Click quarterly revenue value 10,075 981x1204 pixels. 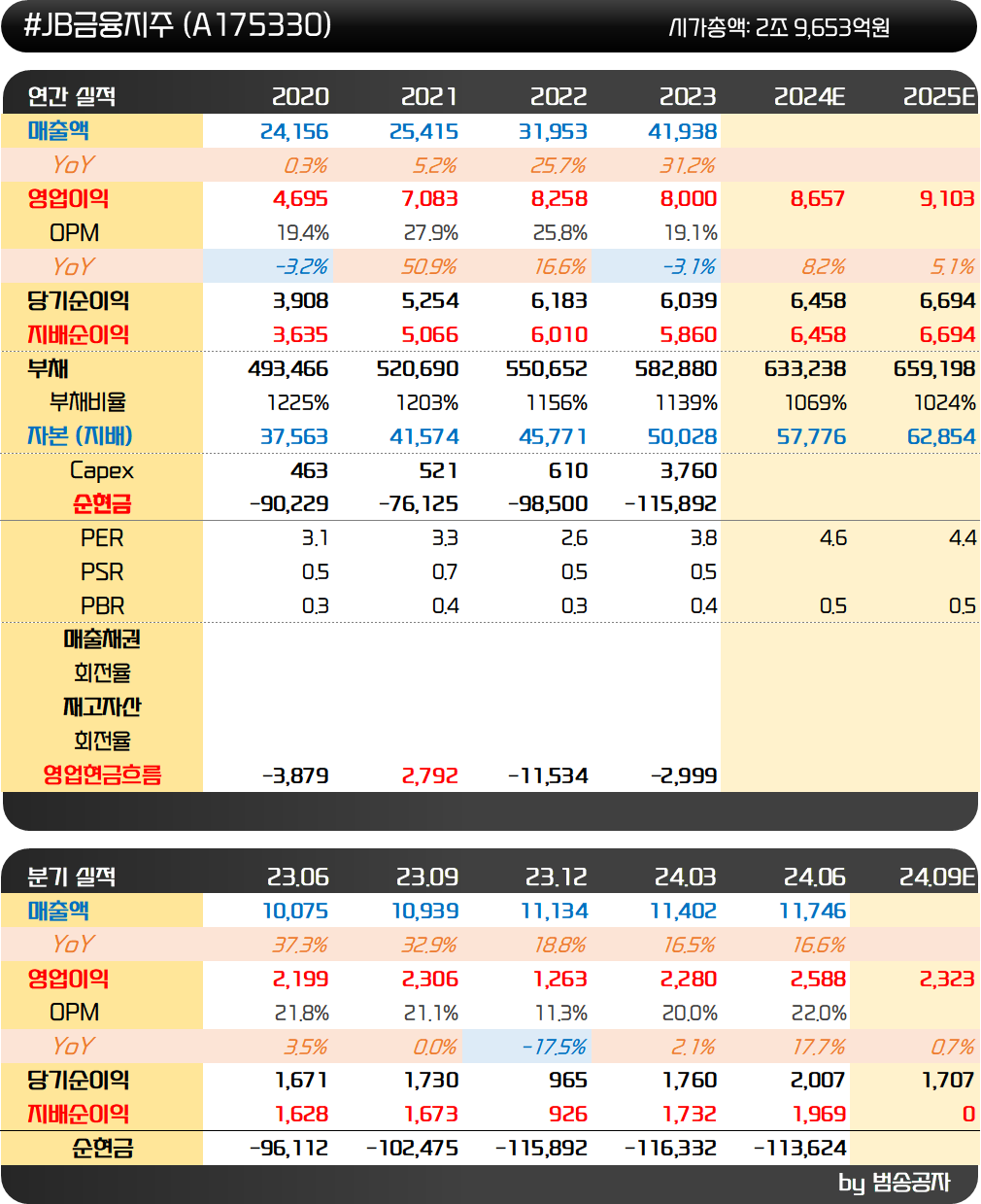(x=295, y=911)
